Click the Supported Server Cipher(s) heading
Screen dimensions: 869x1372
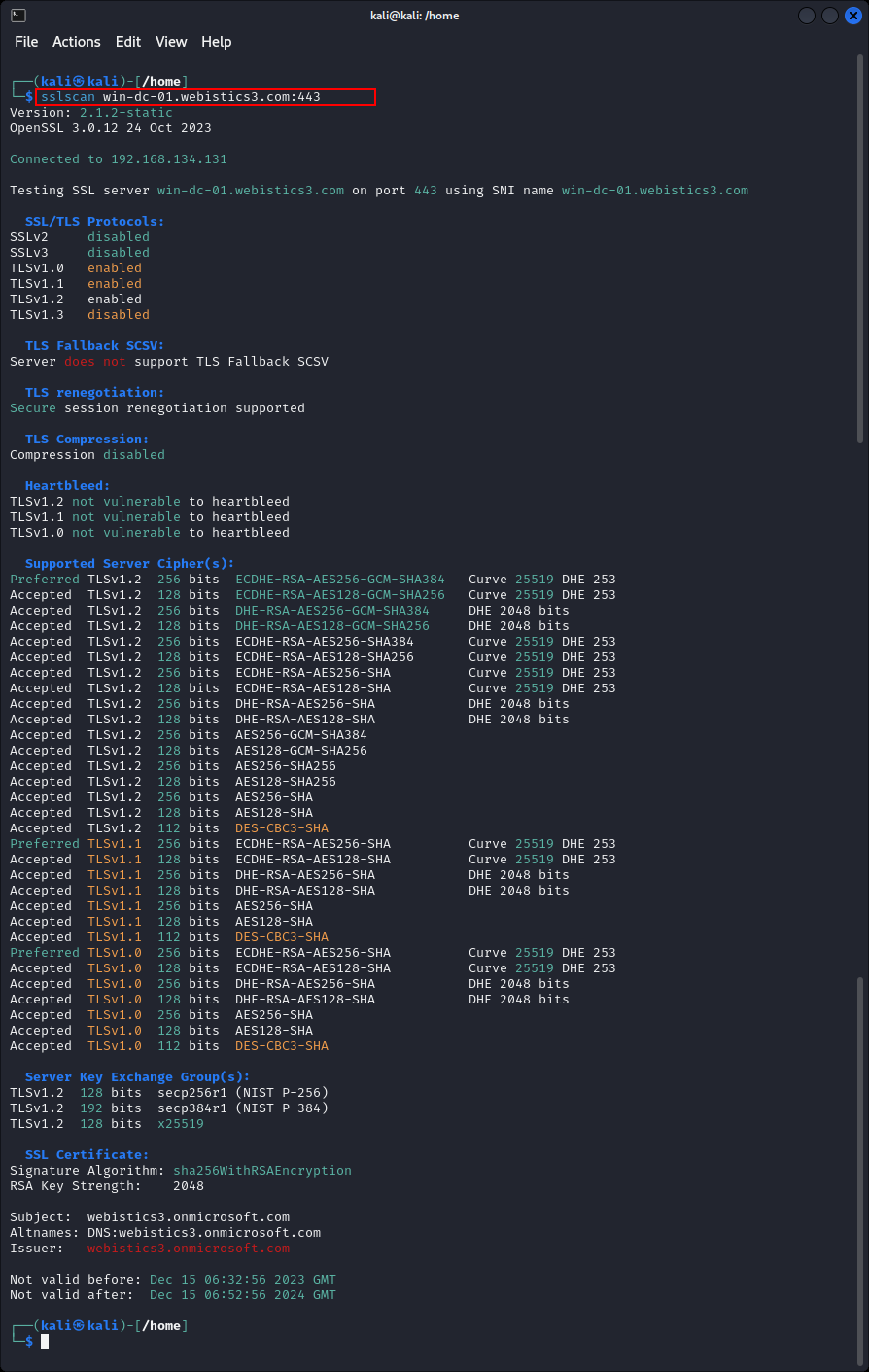point(130,564)
